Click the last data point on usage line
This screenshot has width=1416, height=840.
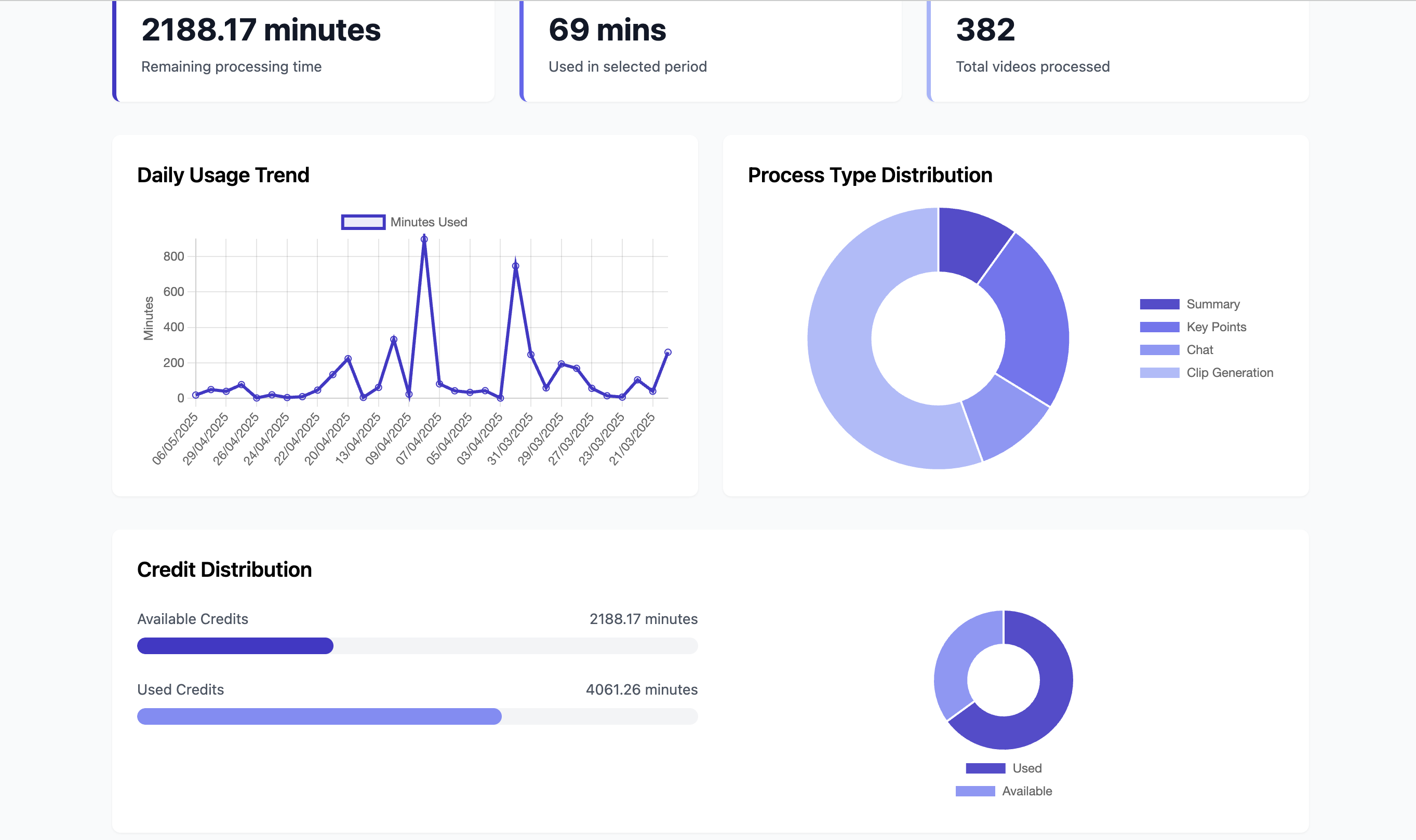[667, 352]
